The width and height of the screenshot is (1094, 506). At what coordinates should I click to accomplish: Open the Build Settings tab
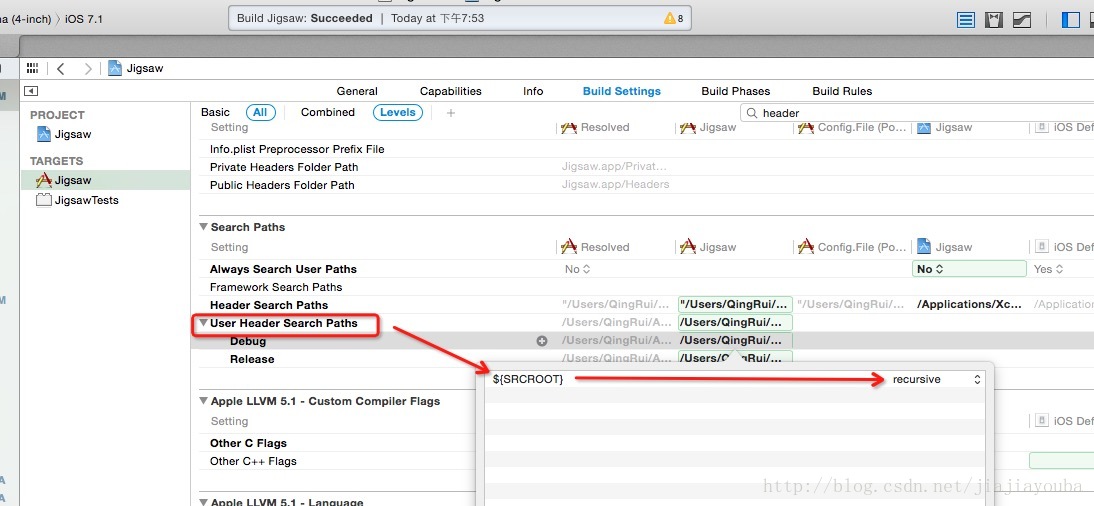622,91
